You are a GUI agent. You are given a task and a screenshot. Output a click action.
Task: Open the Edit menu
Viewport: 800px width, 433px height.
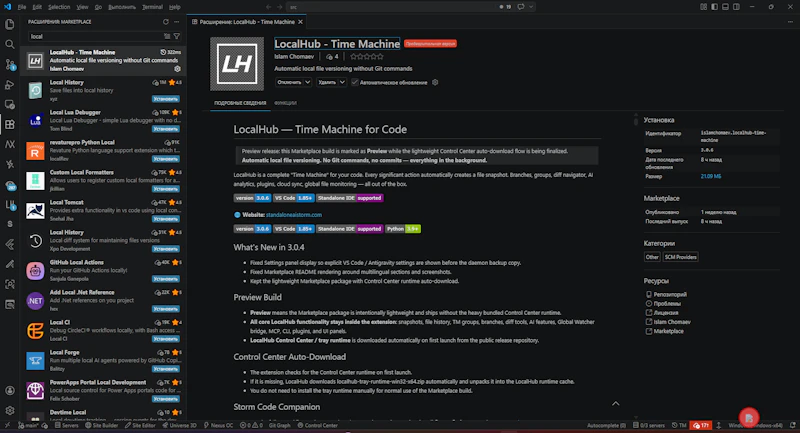coord(37,7)
